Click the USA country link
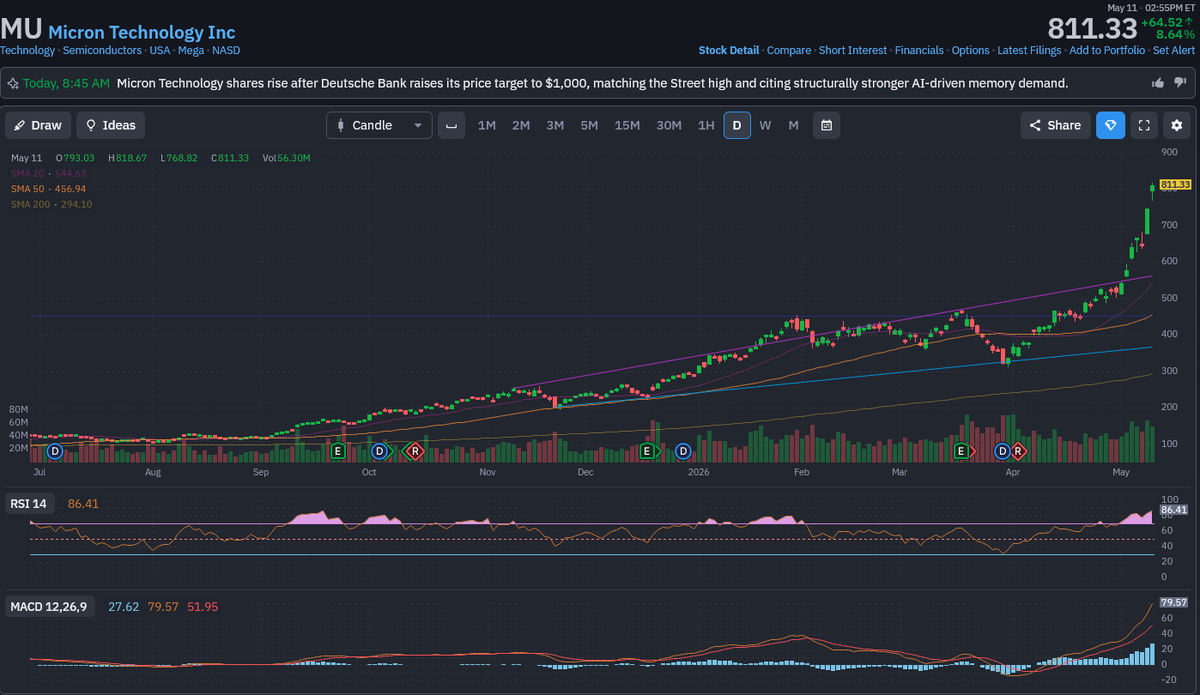Screen dimensions: 1200x695 coord(160,50)
